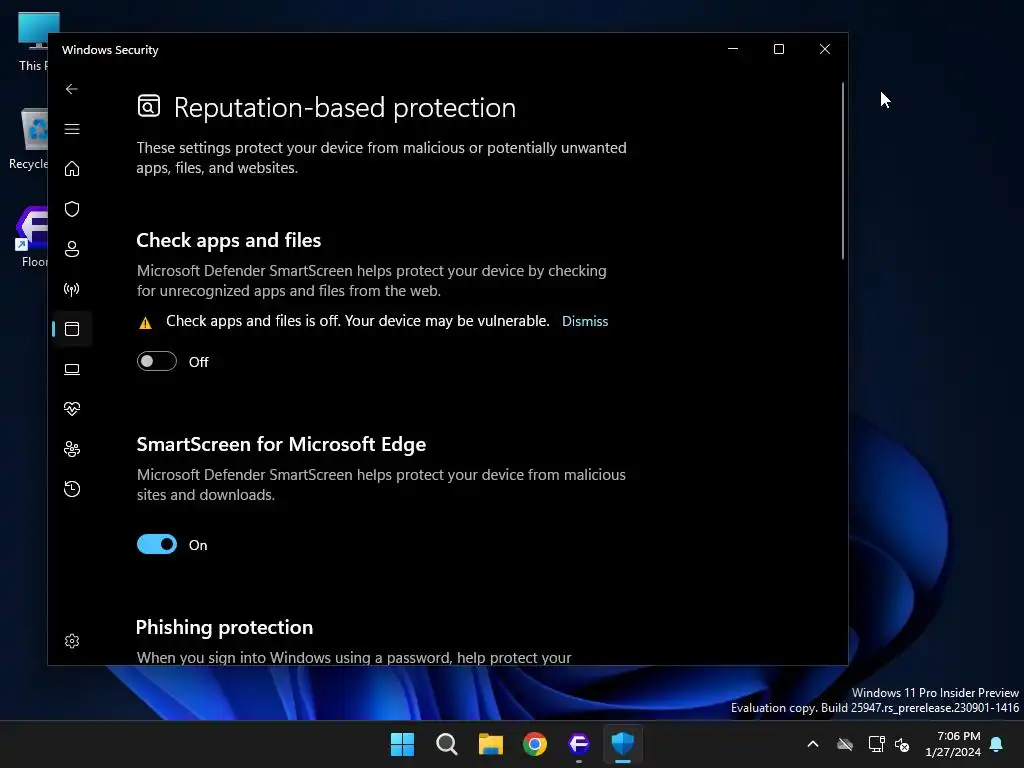
Task: Open Device performance & health heart icon
Action: click(72, 409)
